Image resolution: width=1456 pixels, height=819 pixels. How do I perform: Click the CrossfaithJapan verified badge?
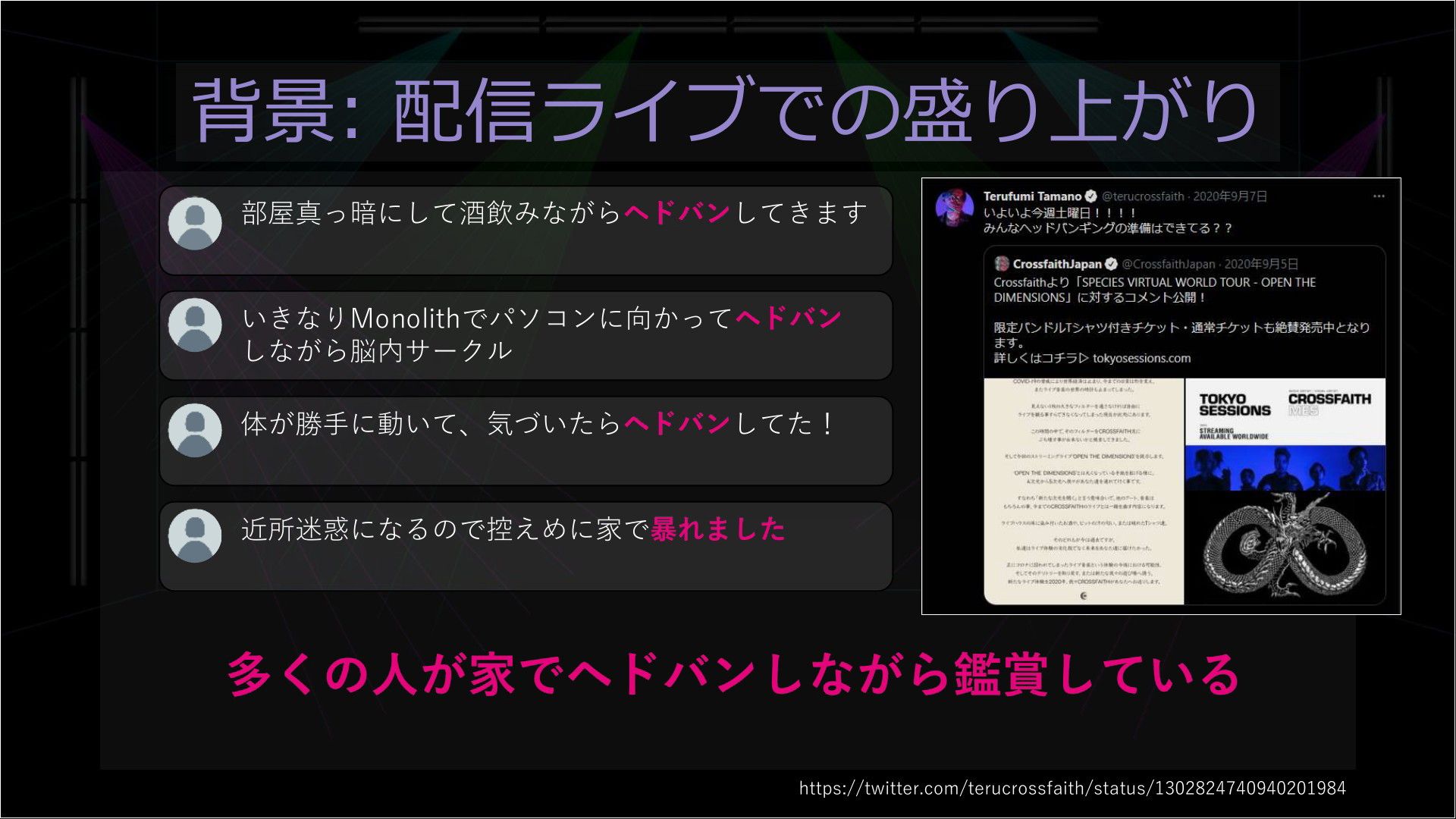click(x=1111, y=264)
